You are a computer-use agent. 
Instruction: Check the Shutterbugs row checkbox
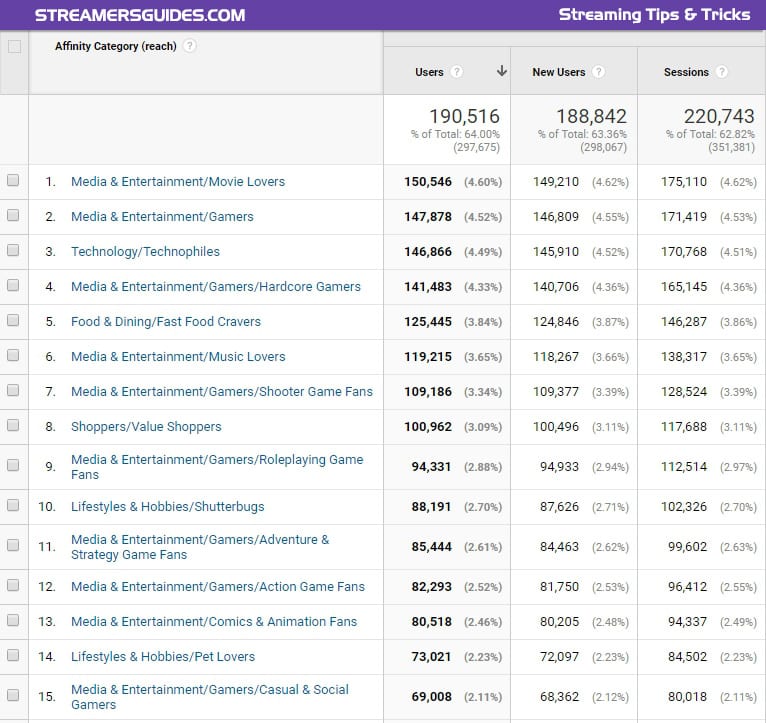click(x=13, y=505)
